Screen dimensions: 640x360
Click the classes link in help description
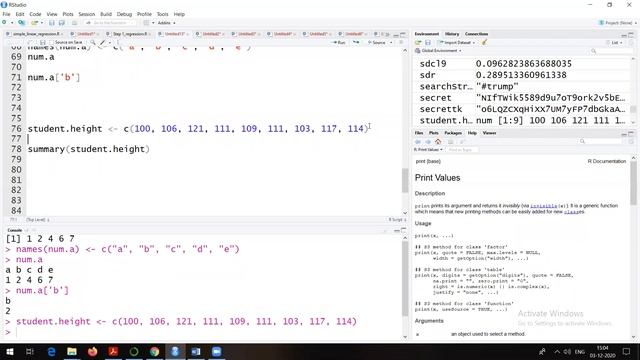point(574,212)
